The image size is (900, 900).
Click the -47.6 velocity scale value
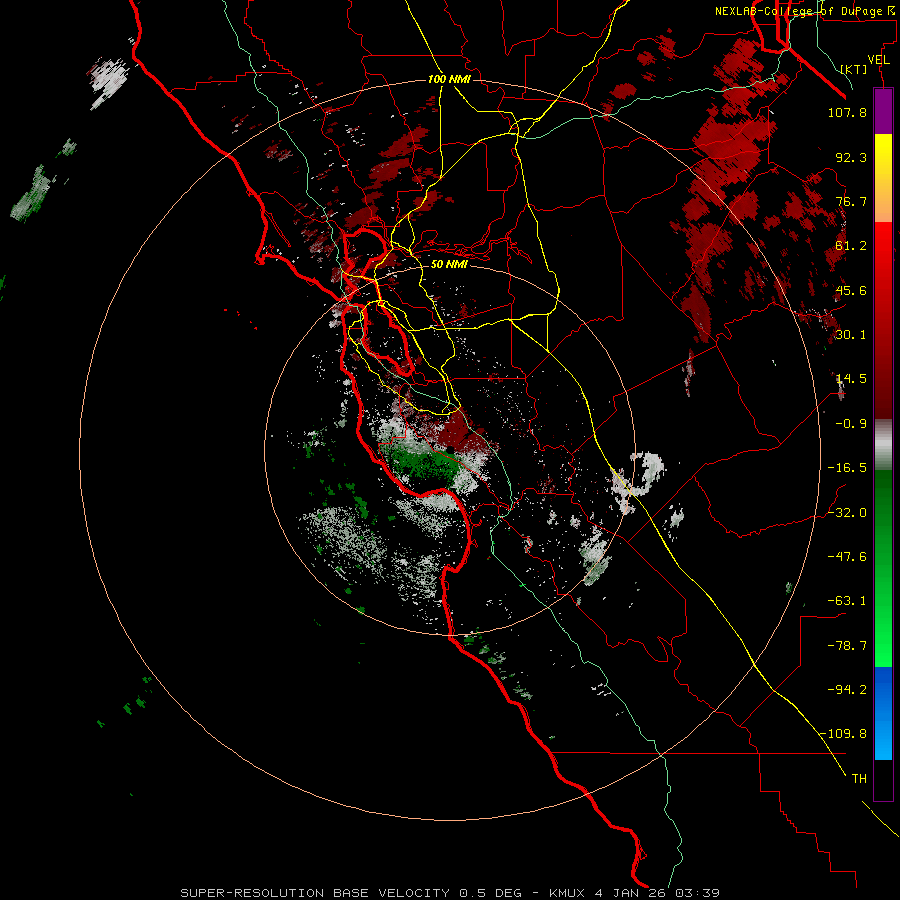[847, 557]
